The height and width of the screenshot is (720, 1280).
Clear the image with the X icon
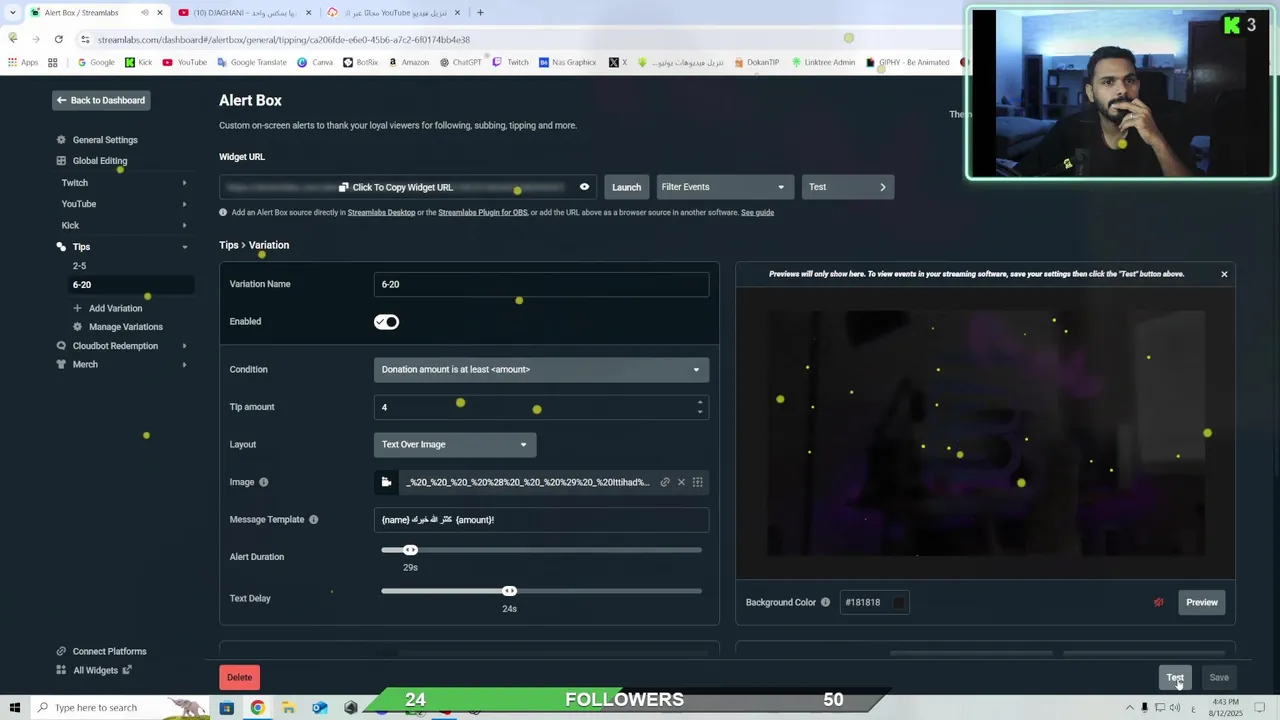[681, 482]
